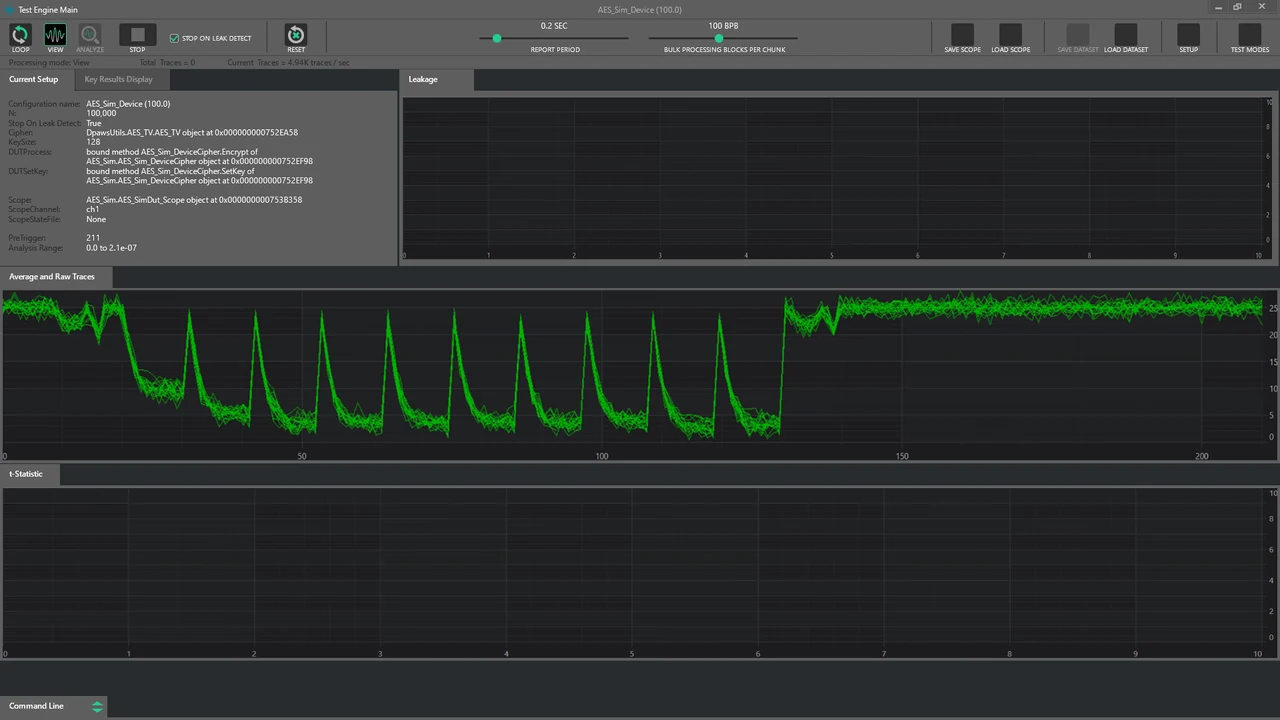Screen dimensions: 1280x720
Task: Open Load Dataset from the toolbar
Action: coord(1126,36)
